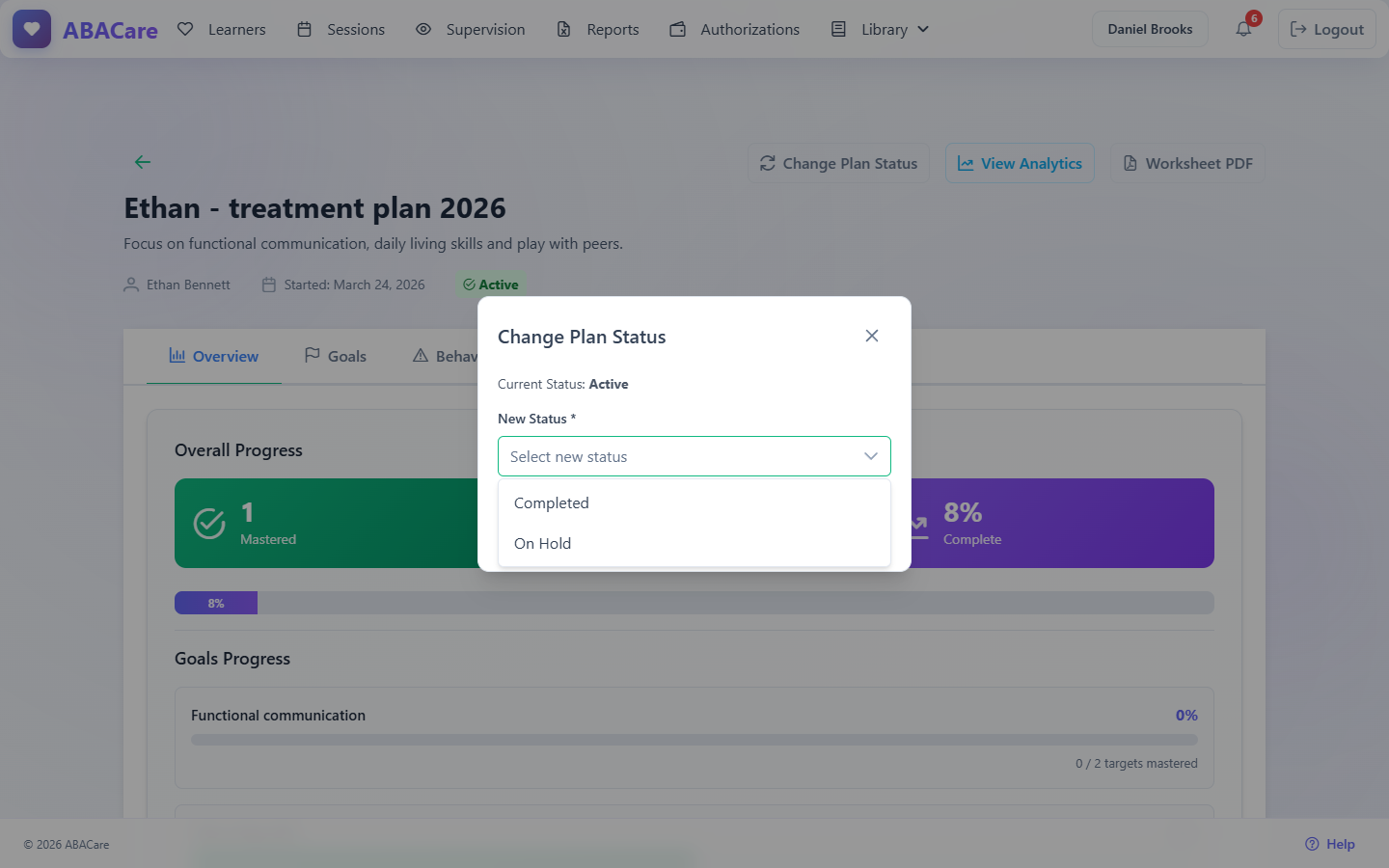Open Daniel Brooks profile button
The width and height of the screenshot is (1389, 868).
[1150, 29]
